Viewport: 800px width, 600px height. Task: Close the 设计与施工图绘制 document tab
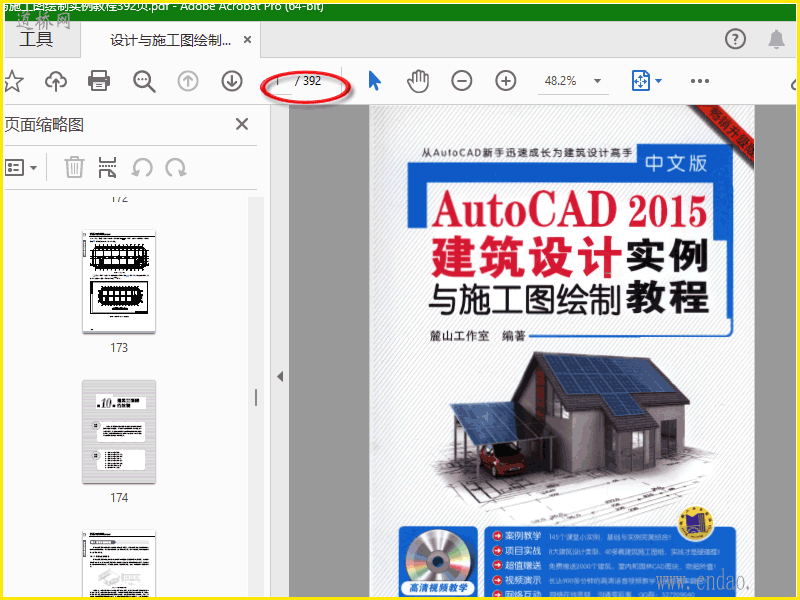[x=247, y=39]
